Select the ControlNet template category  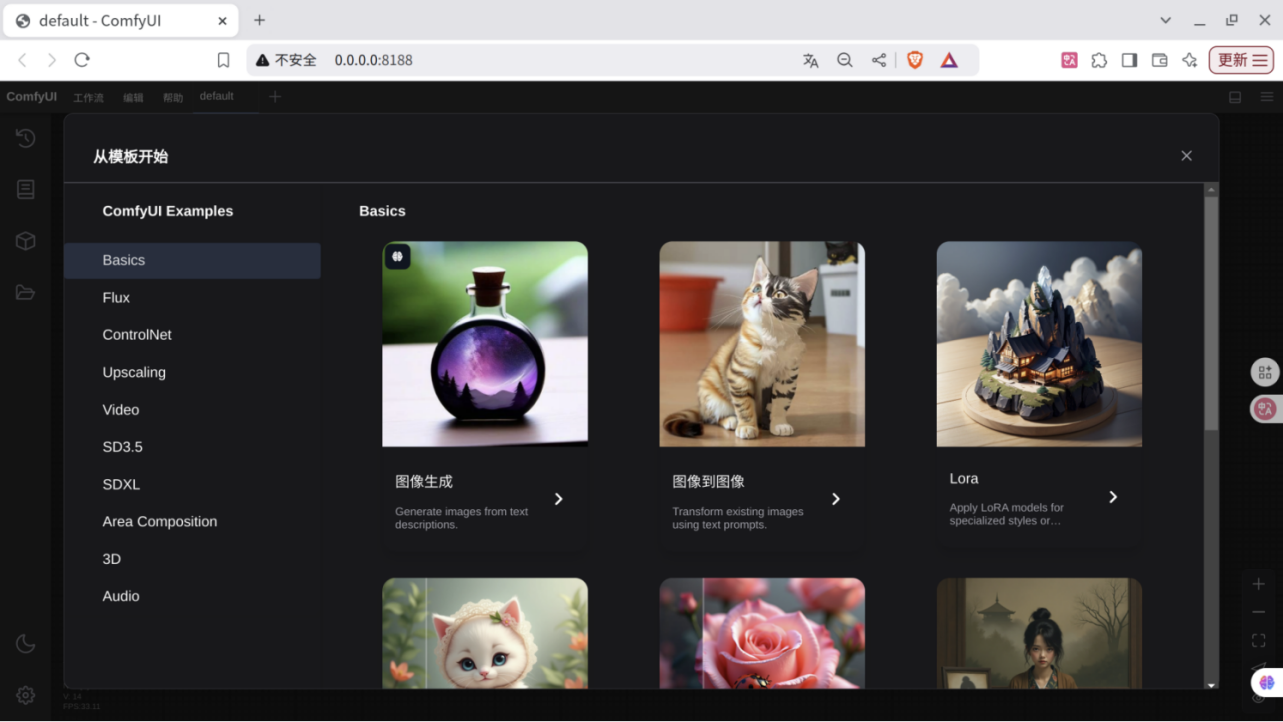point(192,335)
